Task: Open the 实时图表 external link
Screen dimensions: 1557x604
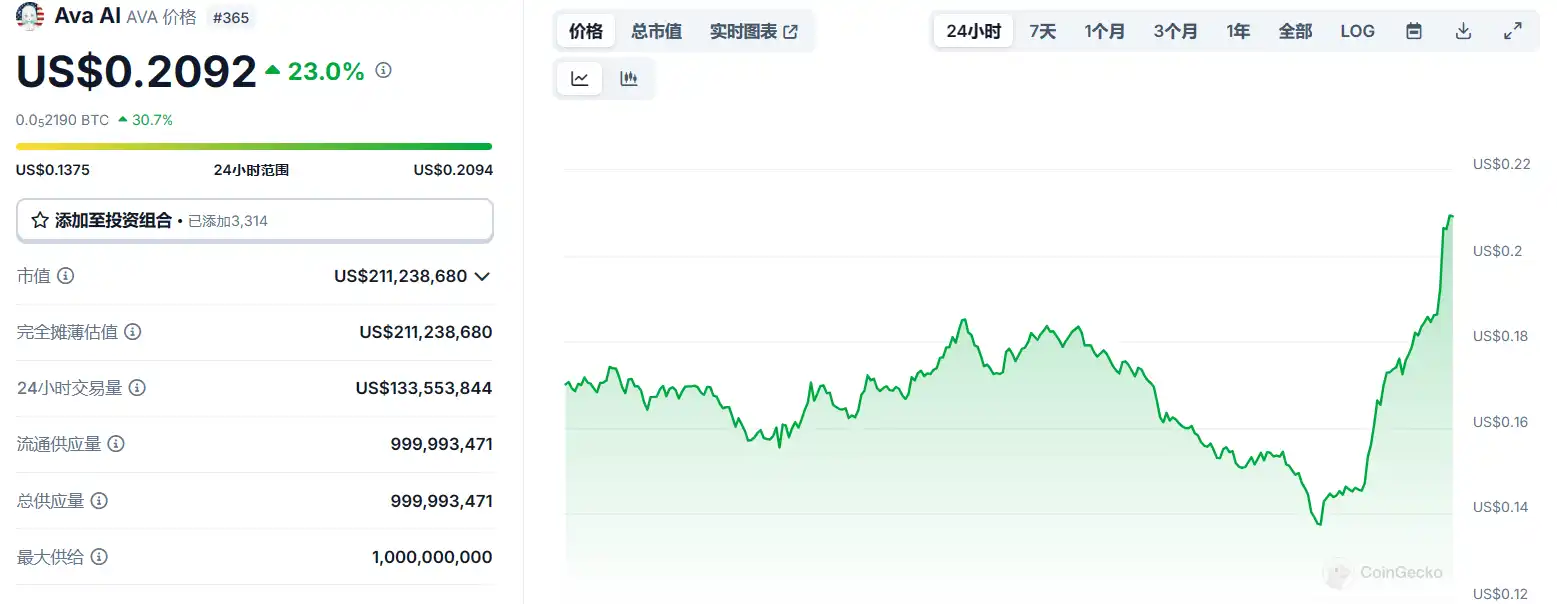Action: click(753, 31)
